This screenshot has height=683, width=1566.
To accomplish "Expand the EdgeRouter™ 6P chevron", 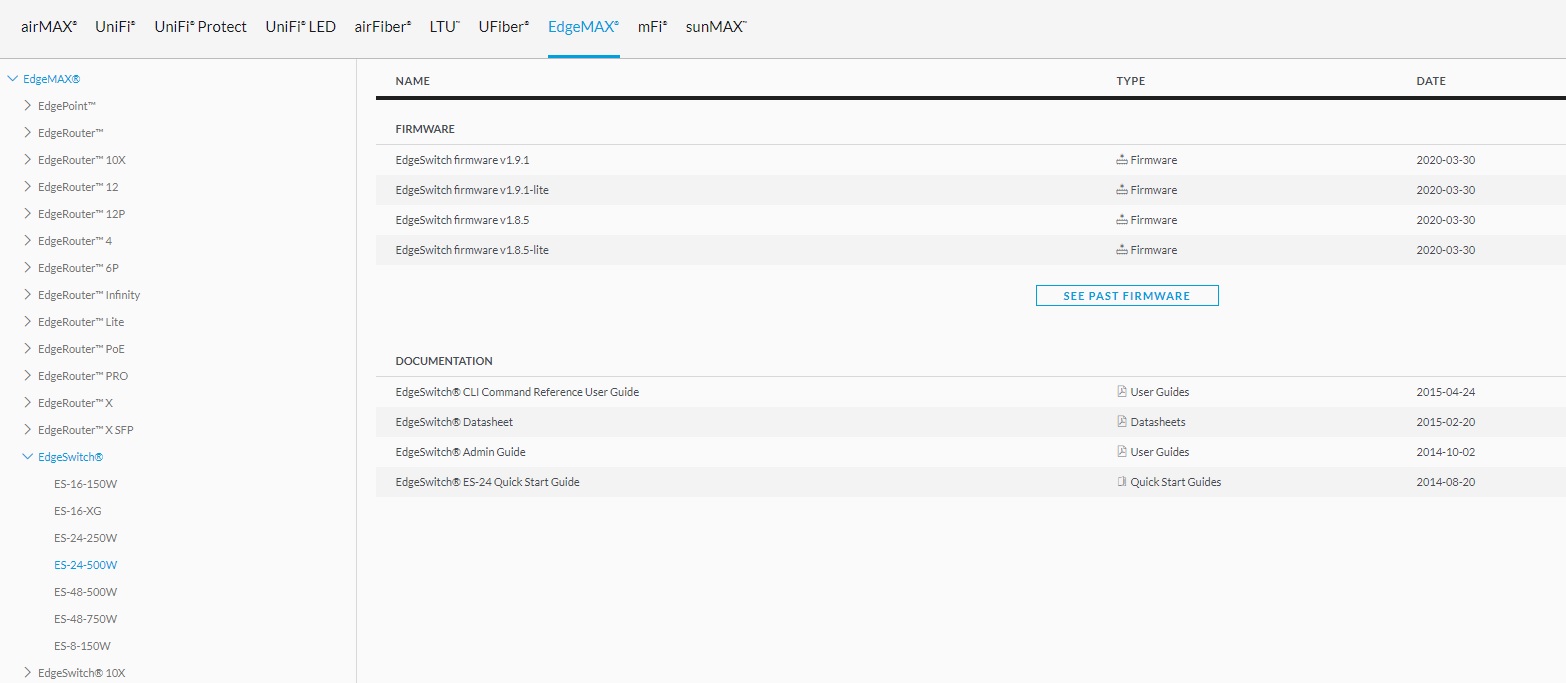I will [28, 267].
